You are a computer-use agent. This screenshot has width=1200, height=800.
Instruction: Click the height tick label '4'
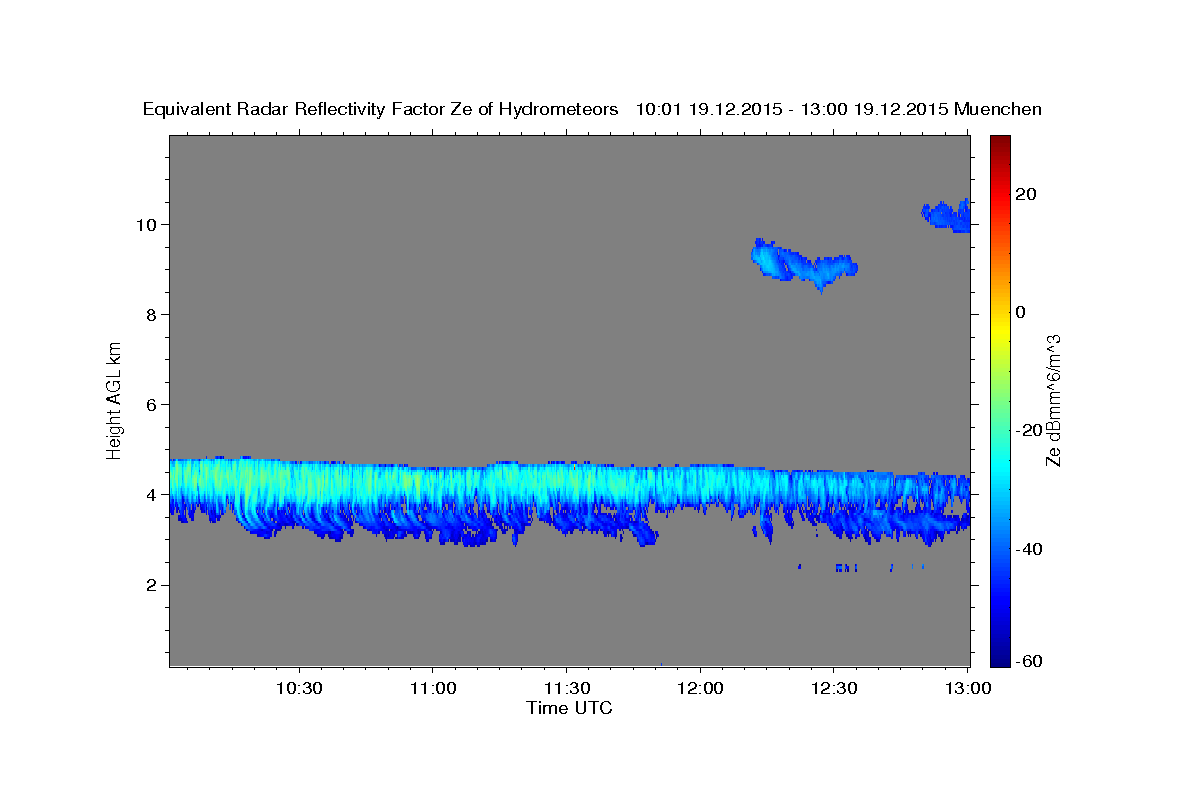tap(151, 495)
